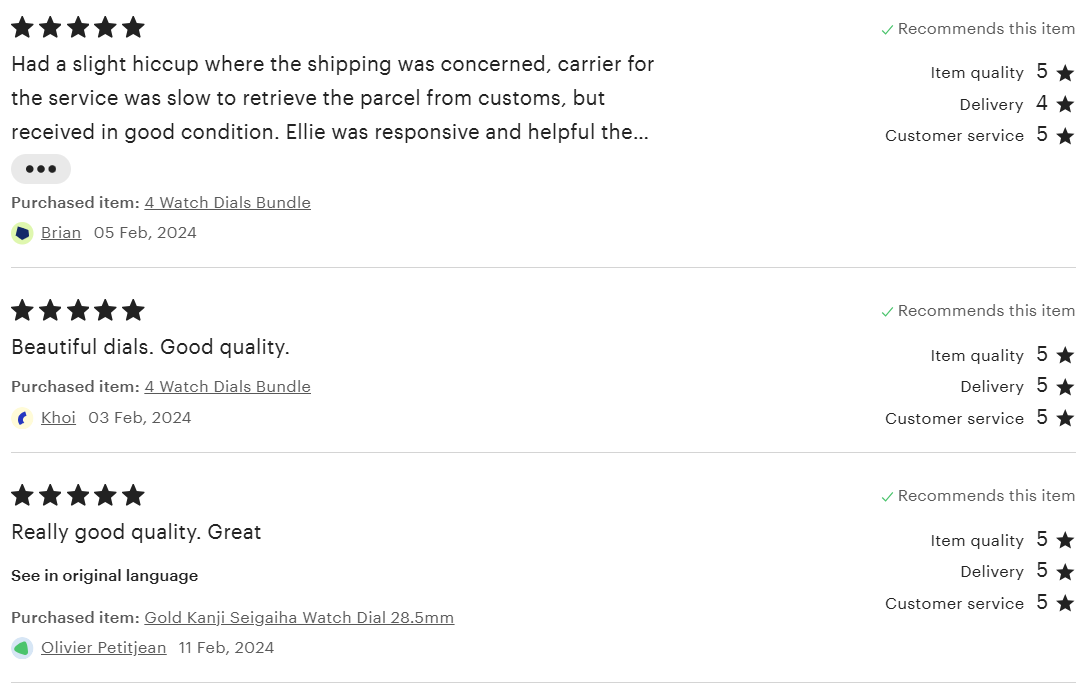
Task: Click Khoi's avatar icon
Action: pos(22,418)
